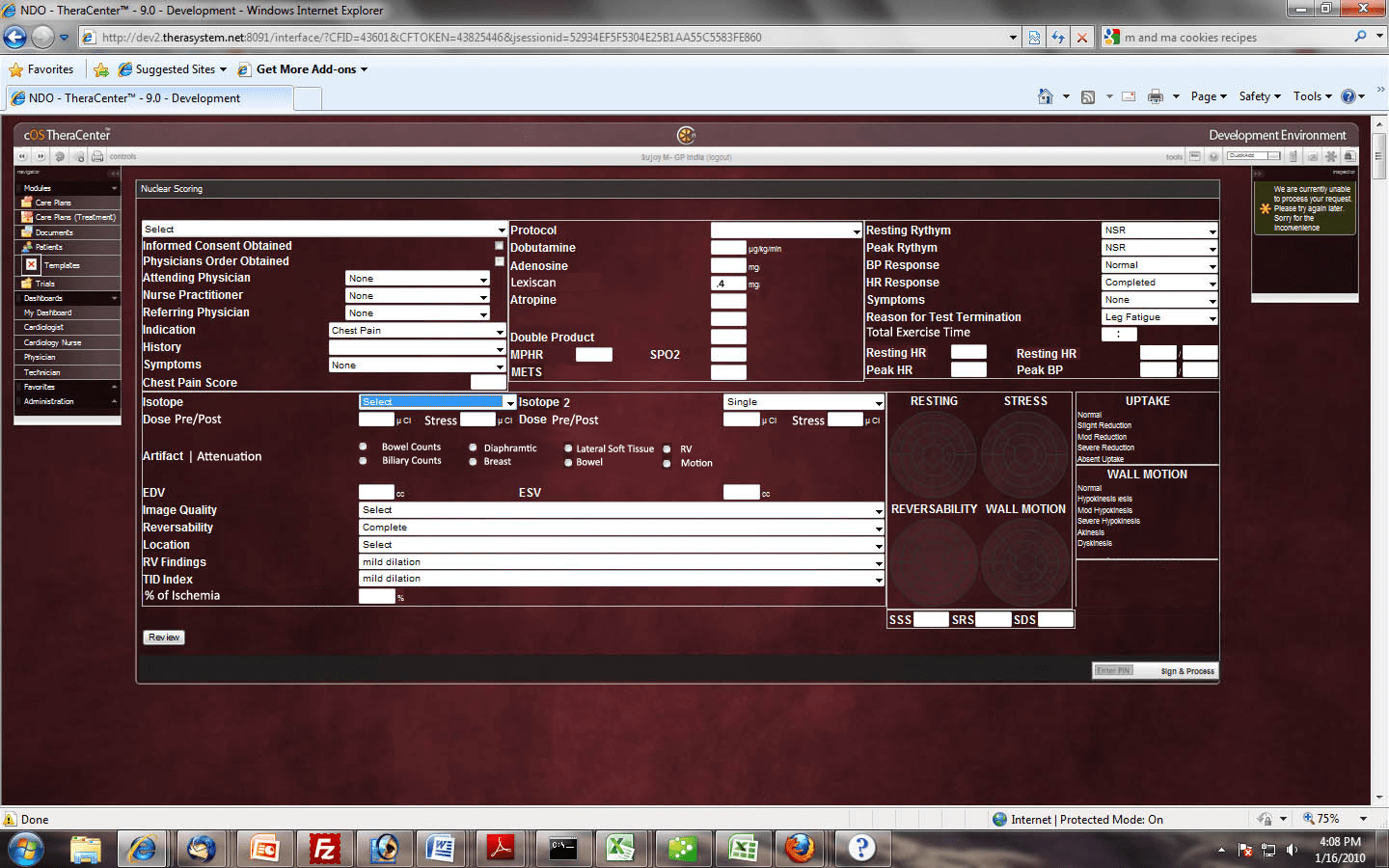Select the Motion radio button
Image resolution: width=1389 pixels, height=868 pixels.
pyautogui.click(x=667, y=464)
